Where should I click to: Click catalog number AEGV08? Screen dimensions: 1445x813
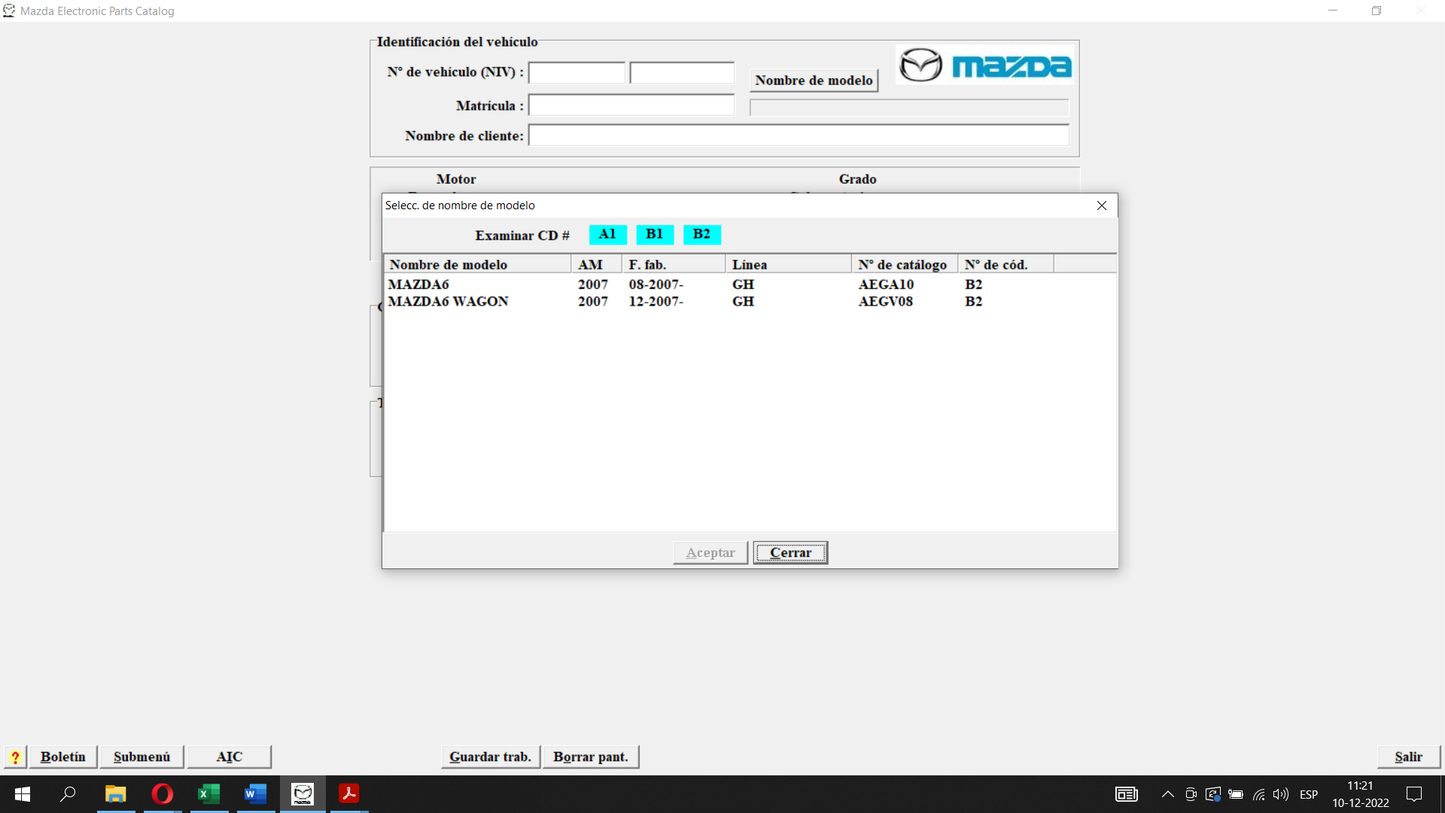click(886, 301)
